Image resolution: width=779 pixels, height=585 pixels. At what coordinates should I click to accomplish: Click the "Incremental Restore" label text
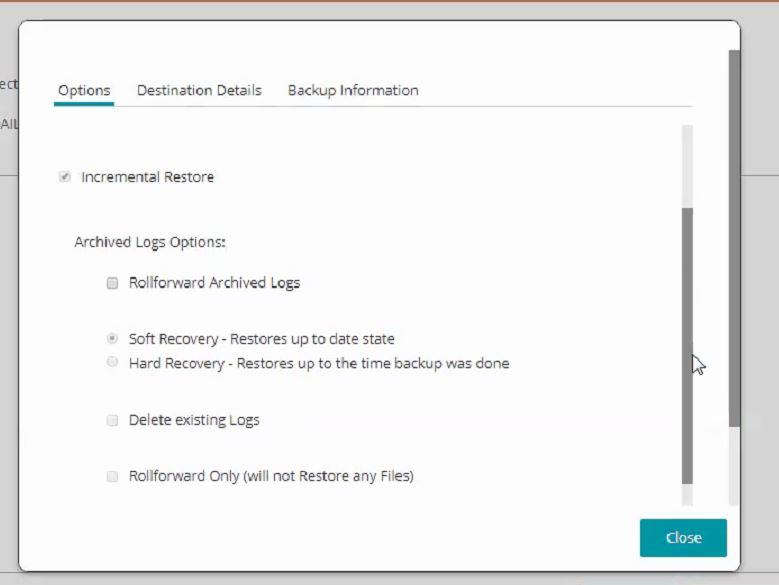click(x=147, y=177)
